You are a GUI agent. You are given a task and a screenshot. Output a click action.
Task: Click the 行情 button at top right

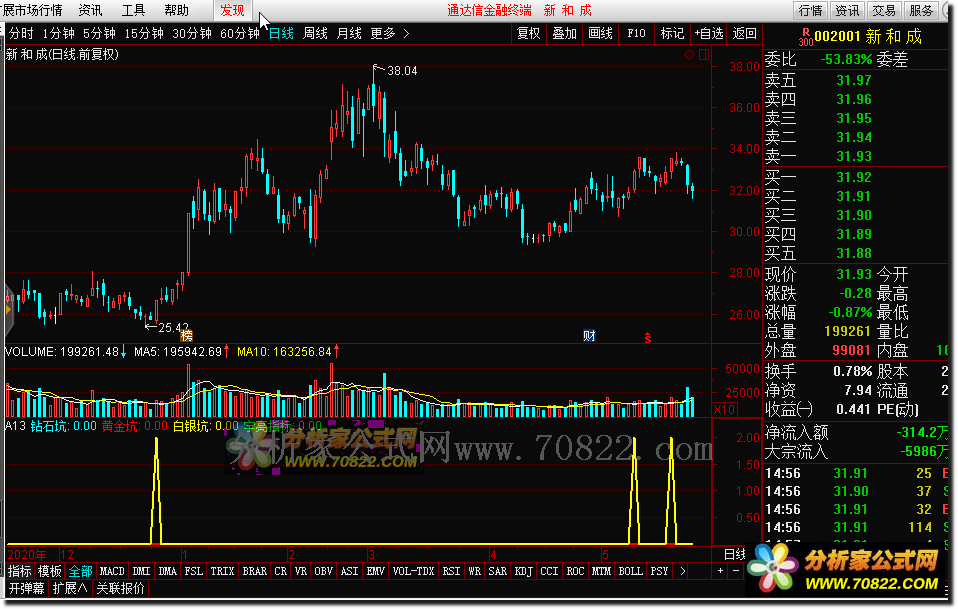click(810, 10)
